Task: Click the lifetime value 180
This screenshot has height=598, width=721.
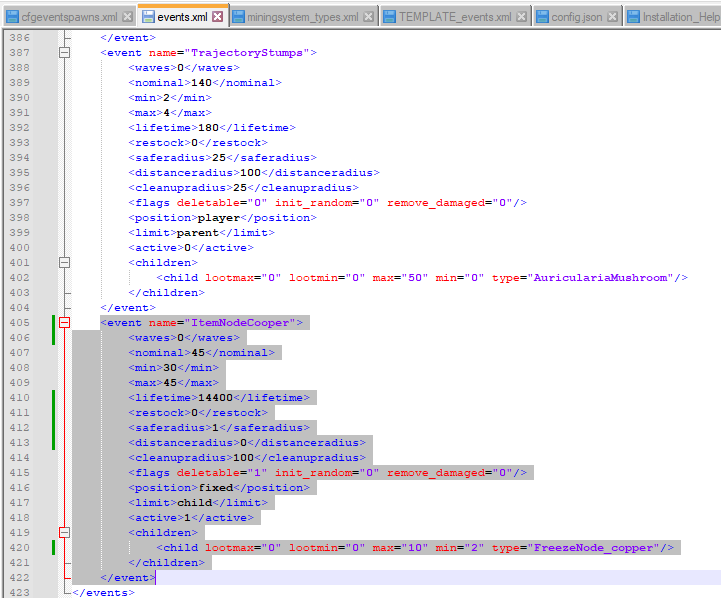Action: [x=208, y=128]
